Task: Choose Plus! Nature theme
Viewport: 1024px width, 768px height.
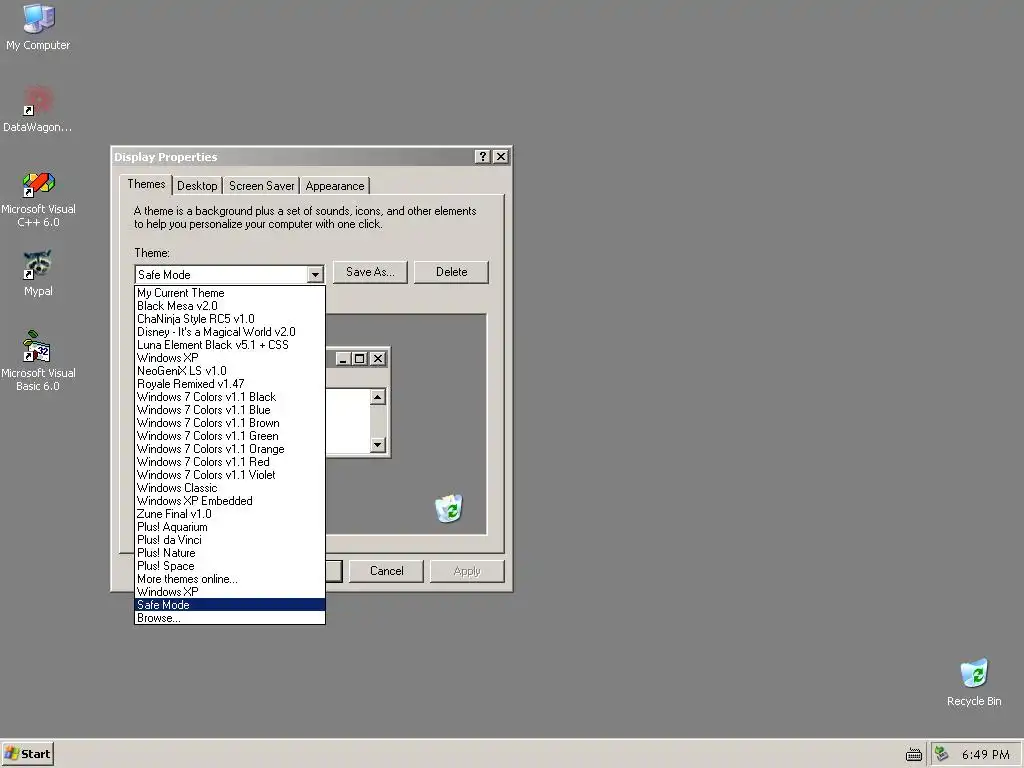Action: [x=230, y=553]
